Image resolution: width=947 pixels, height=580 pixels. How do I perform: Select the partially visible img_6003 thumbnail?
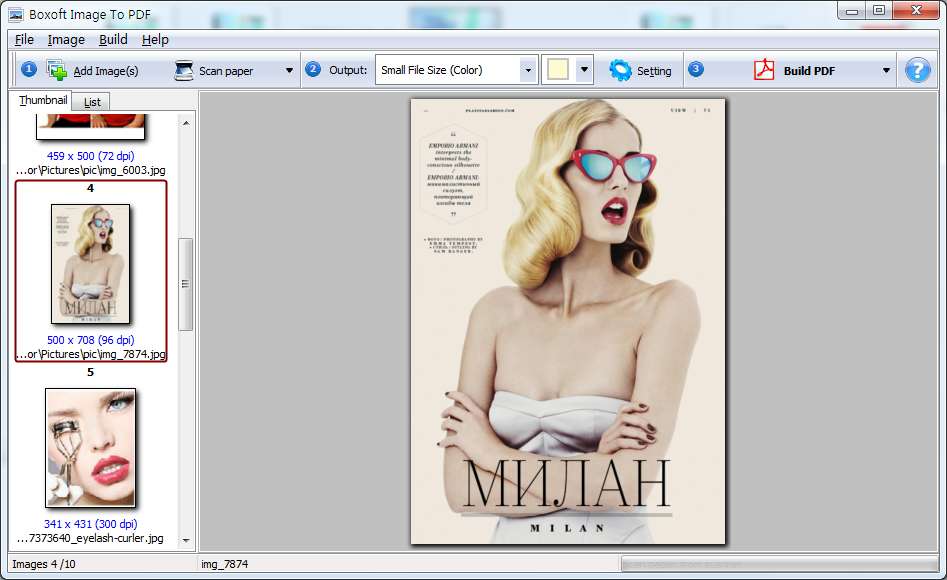(91, 126)
